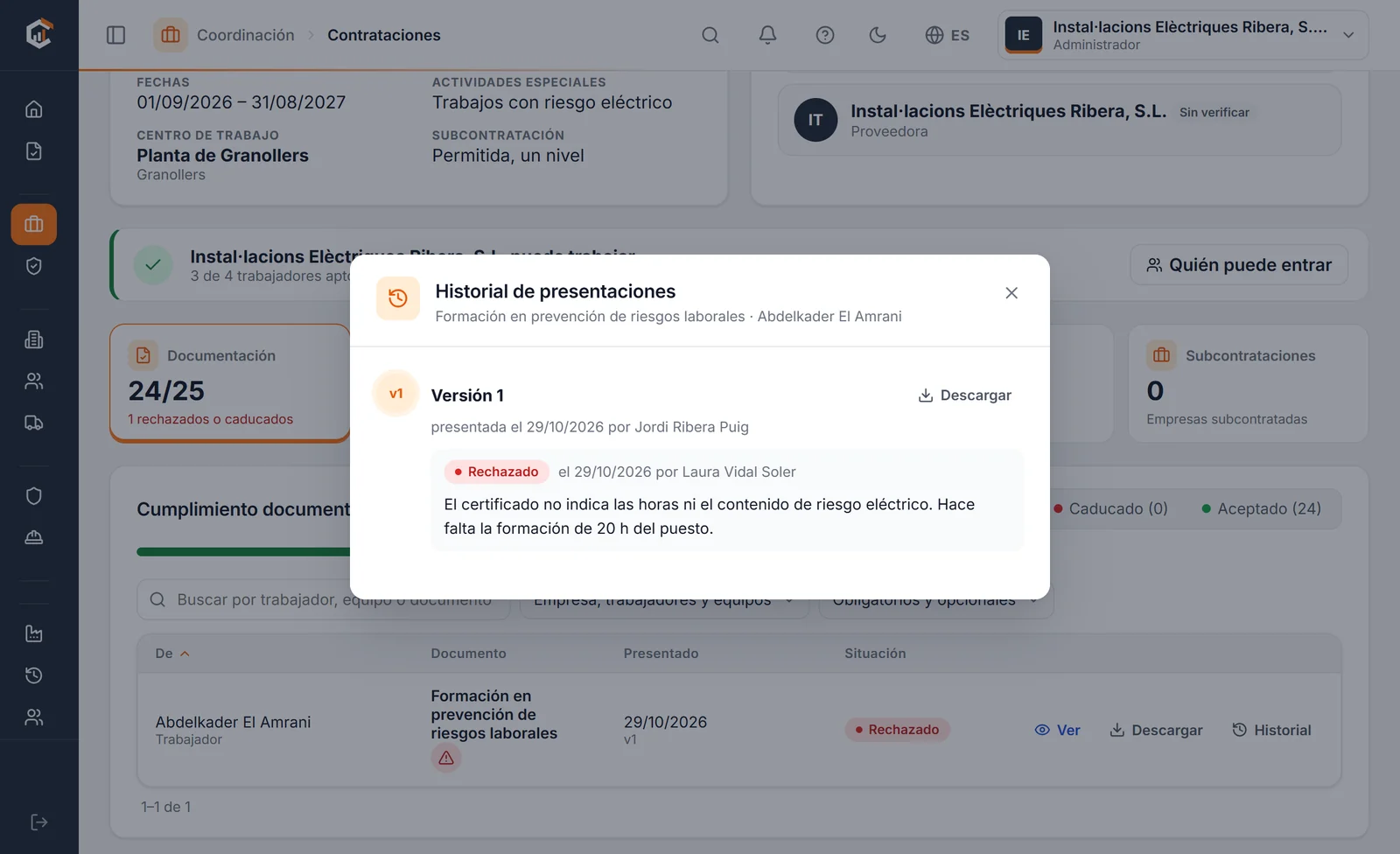Open the shield-check sidebar icon
The height and width of the screenshot is (854, 1400).
tap(34, 267)
